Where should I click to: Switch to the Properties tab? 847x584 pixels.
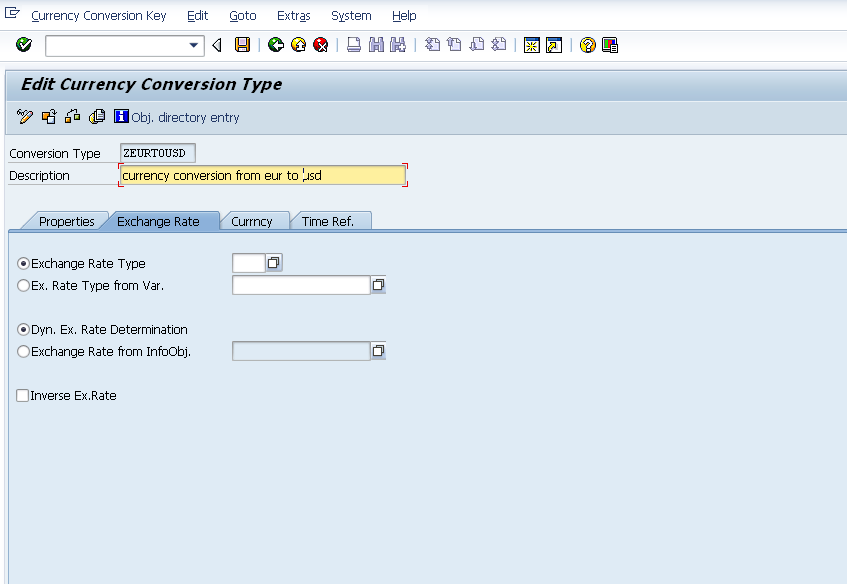click(x=66, y=221)
